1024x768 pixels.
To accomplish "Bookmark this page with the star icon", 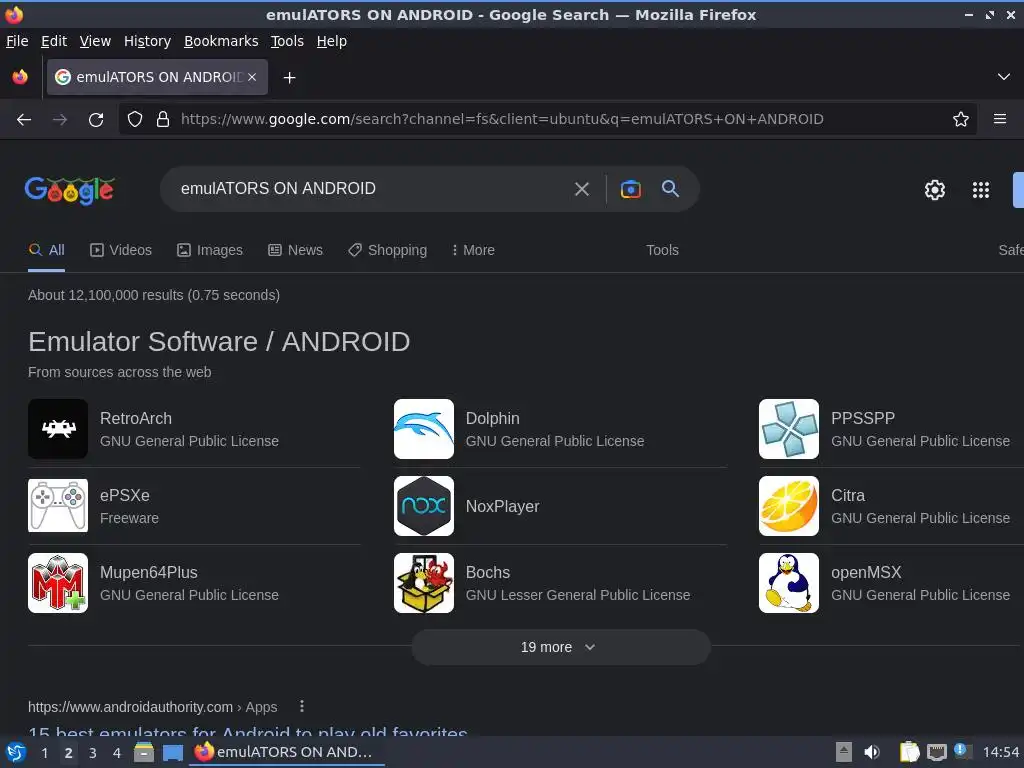I will click(x=960, y=120).
